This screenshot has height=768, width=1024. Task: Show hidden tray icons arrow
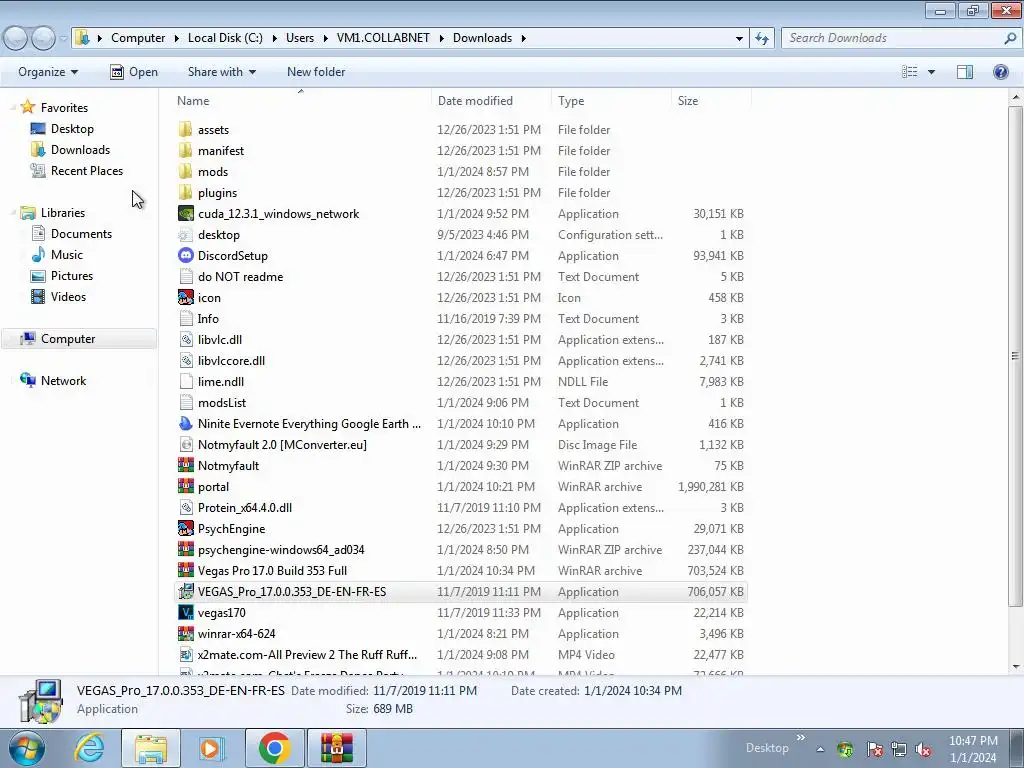(x=820, y=749)
